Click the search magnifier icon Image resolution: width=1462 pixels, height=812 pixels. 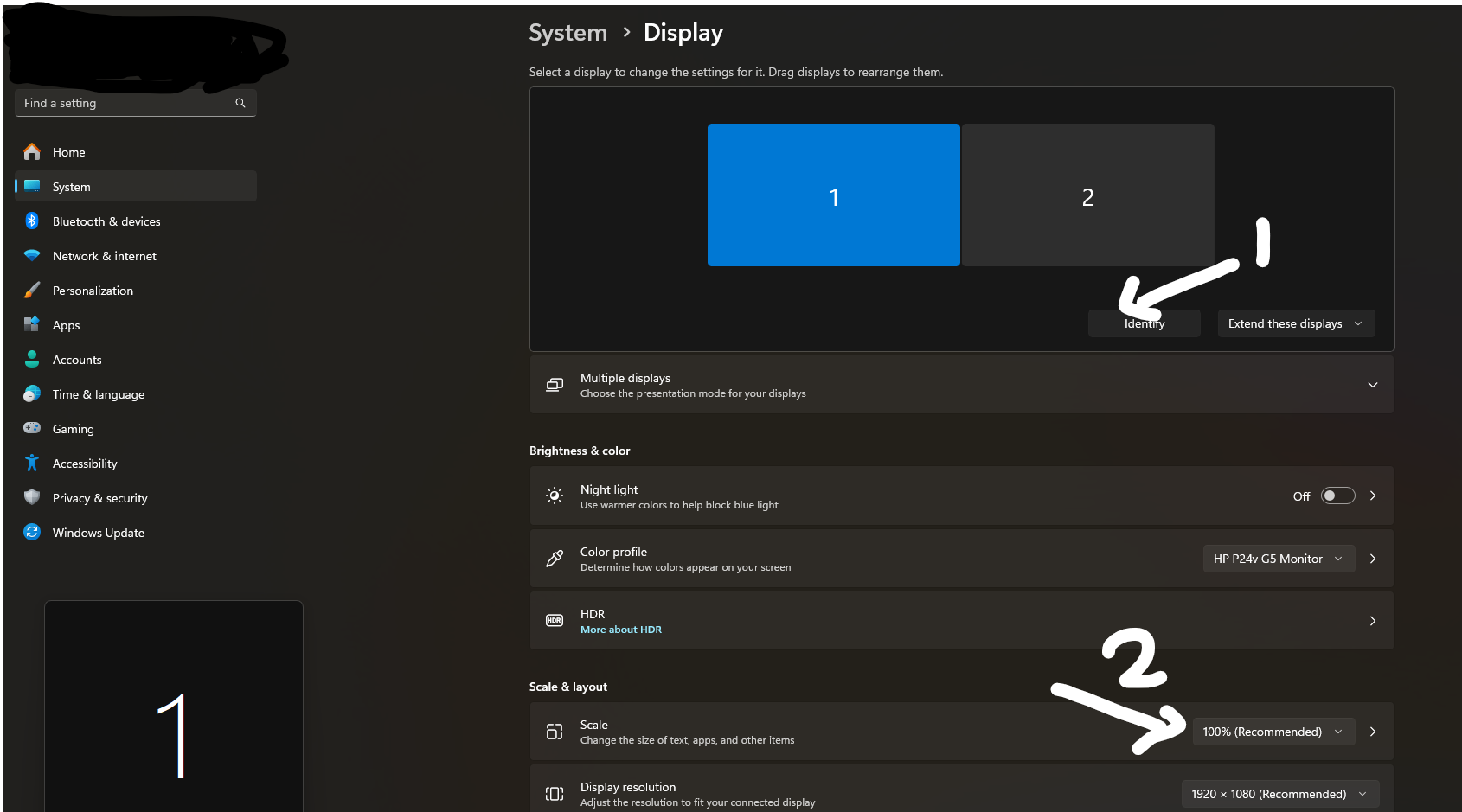[240, 103]
